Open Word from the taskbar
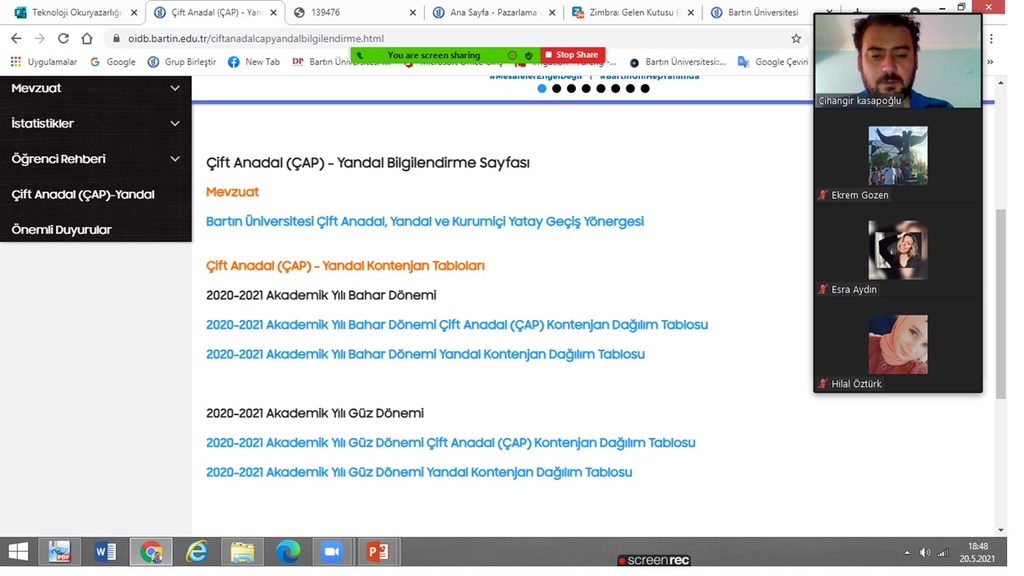Viewport: 1024px width, 576px height. [105, 551]
